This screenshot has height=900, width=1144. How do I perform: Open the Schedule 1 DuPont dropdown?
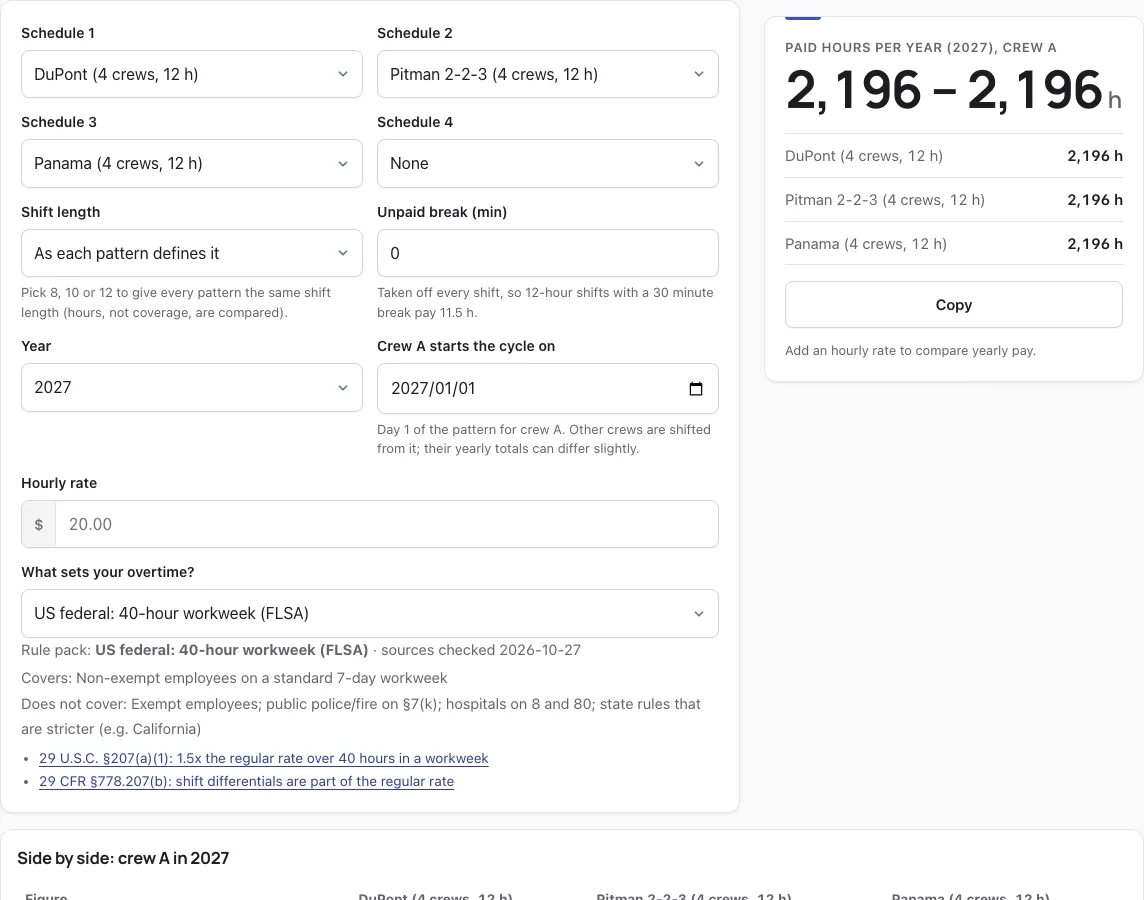(192, 74)
